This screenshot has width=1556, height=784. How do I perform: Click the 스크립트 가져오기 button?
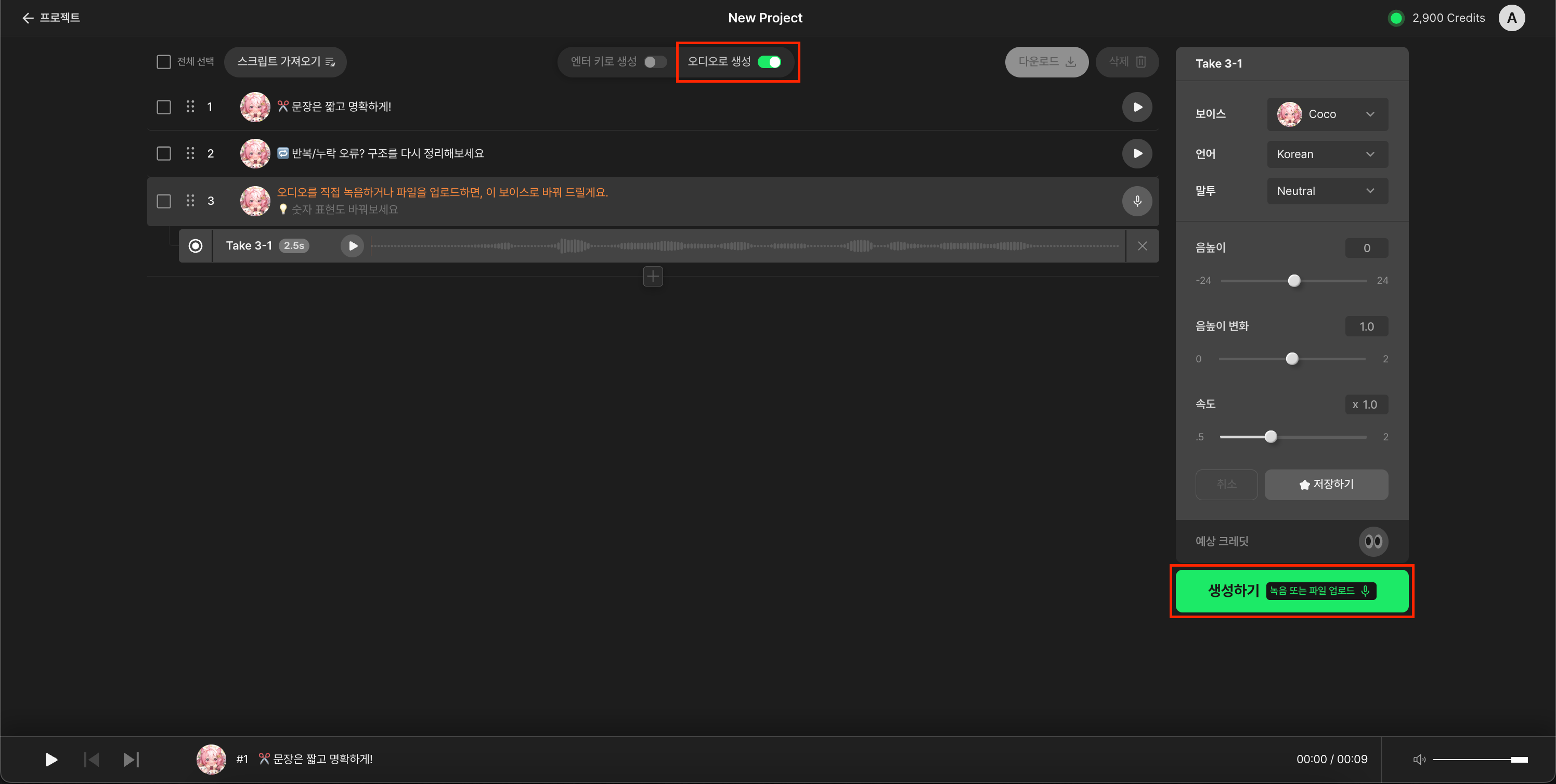click(x=285, y=62)
